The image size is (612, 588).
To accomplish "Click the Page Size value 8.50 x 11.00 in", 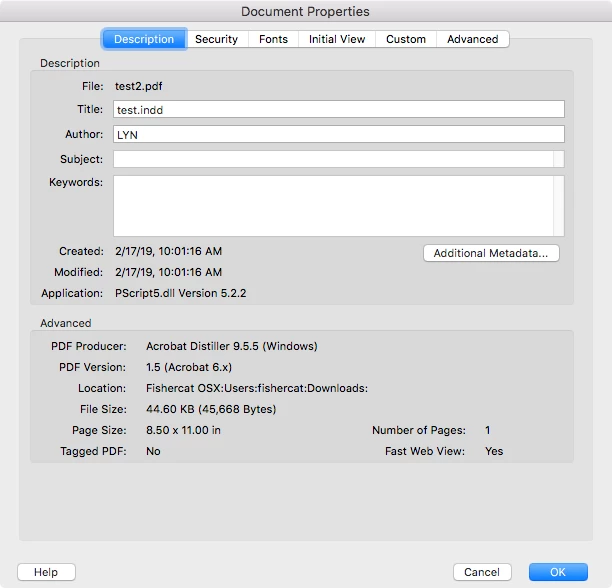I will (183, 430).
